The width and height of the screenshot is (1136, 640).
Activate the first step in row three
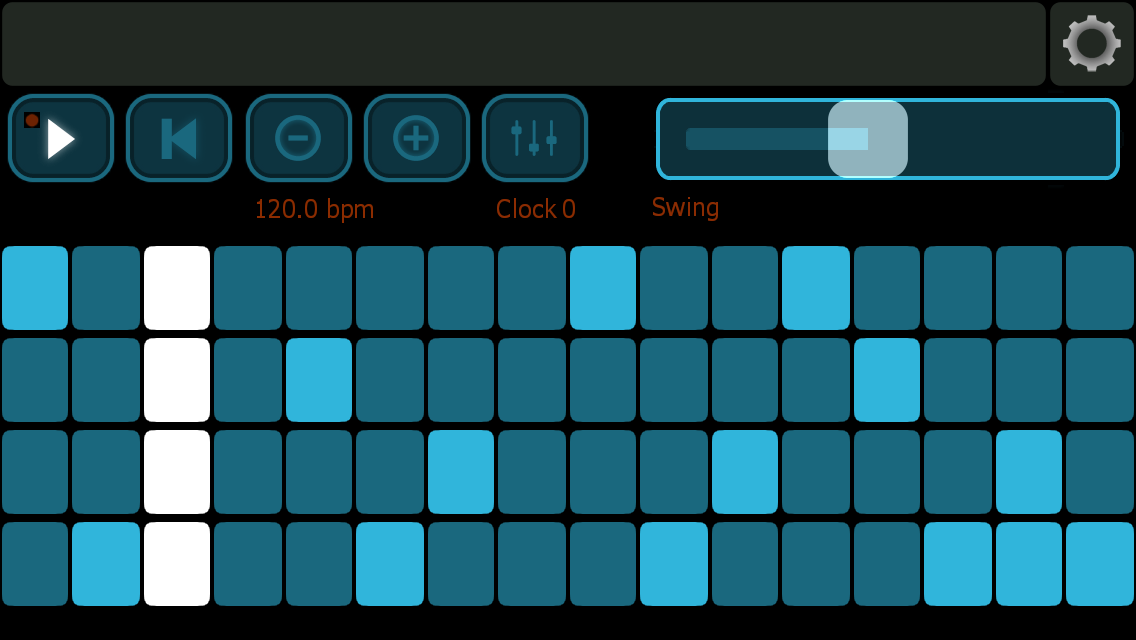point(35,472)
